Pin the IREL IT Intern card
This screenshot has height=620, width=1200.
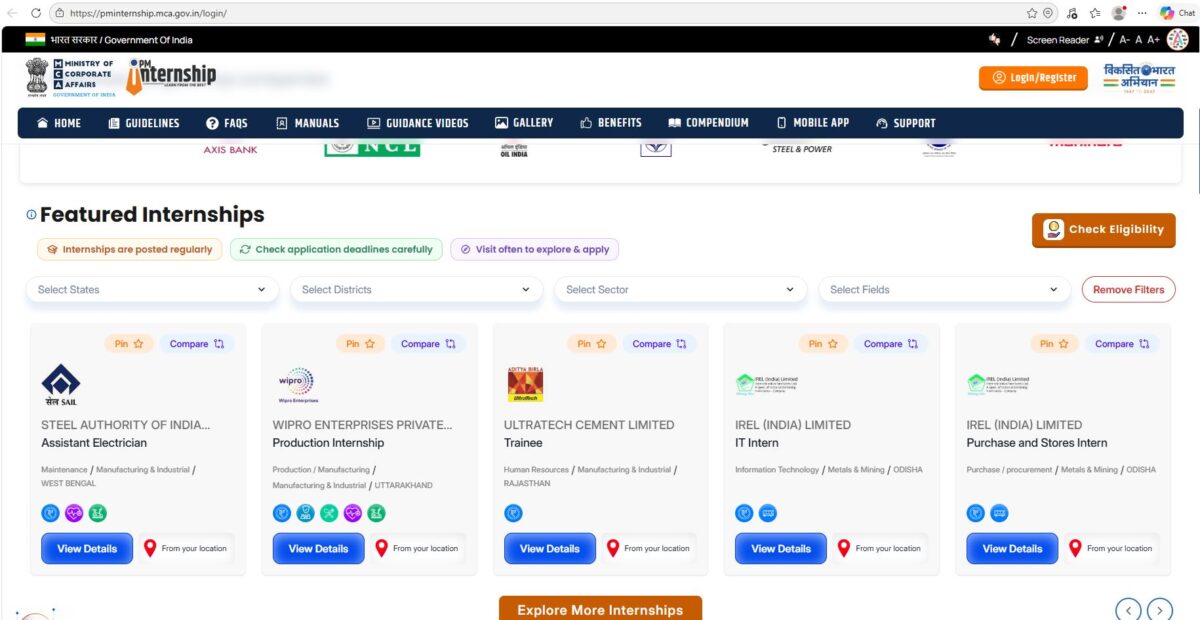[x=822, y=344]
